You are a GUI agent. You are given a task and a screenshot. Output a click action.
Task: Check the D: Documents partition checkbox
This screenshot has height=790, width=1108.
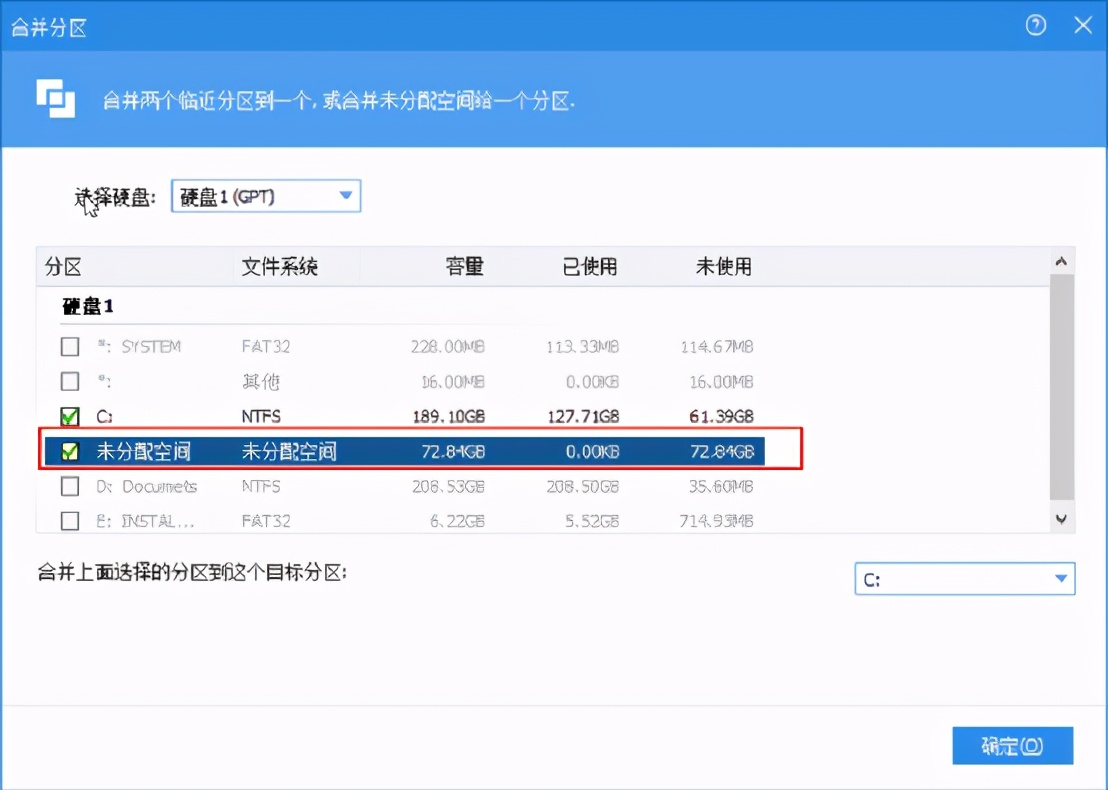coord(71,487)
